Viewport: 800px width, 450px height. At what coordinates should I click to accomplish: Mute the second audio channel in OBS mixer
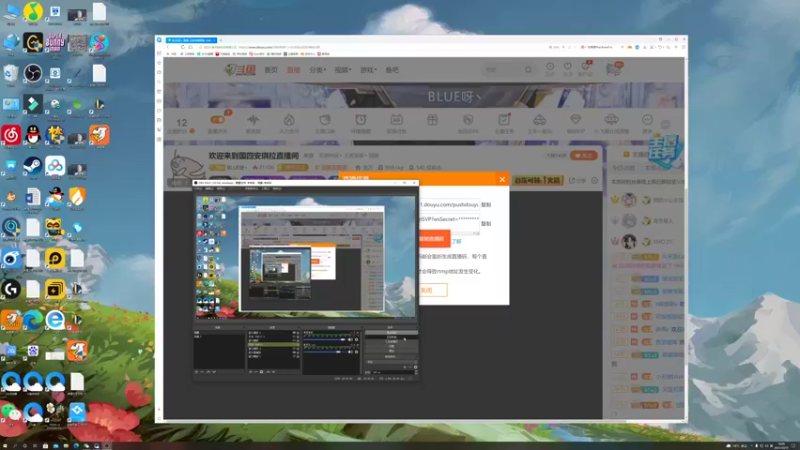coord(351,352)
